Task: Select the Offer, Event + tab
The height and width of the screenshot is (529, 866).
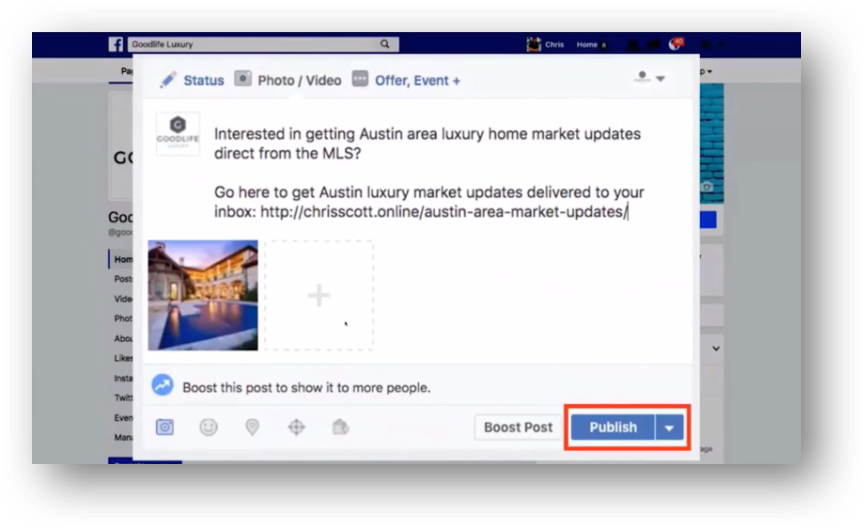Action: [418, 81]
